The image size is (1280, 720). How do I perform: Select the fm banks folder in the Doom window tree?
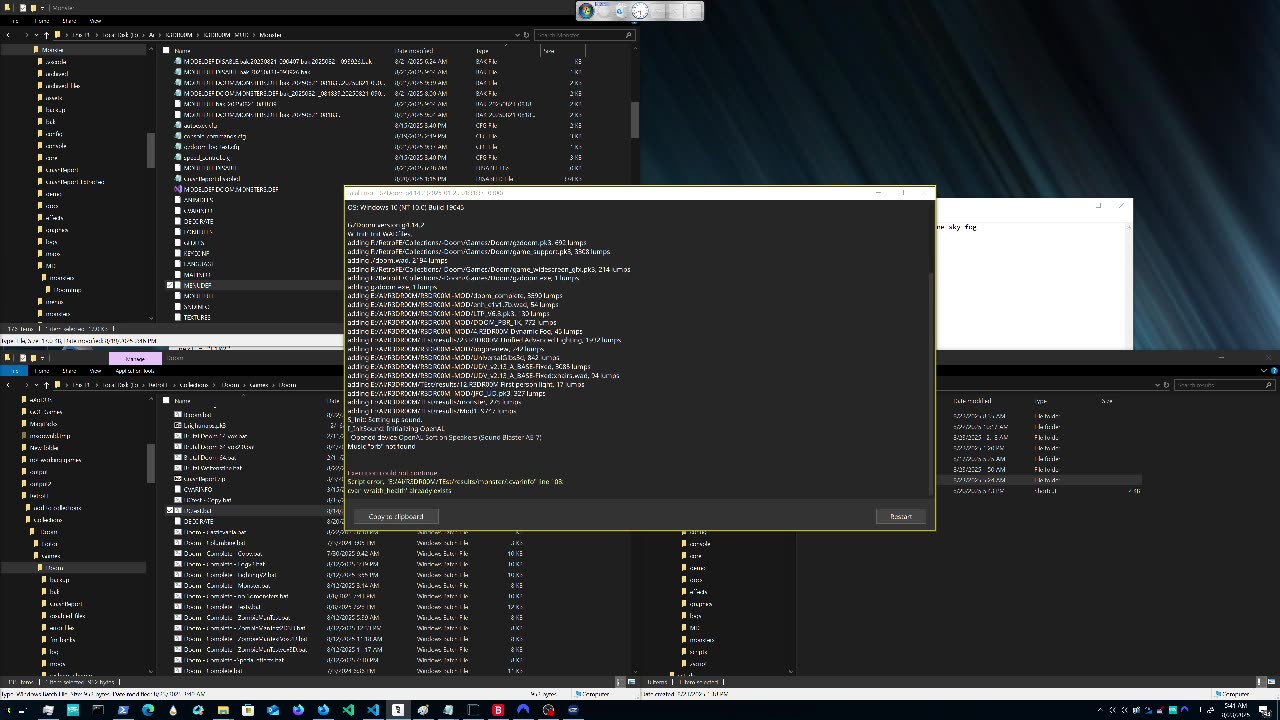pos(62,639)
